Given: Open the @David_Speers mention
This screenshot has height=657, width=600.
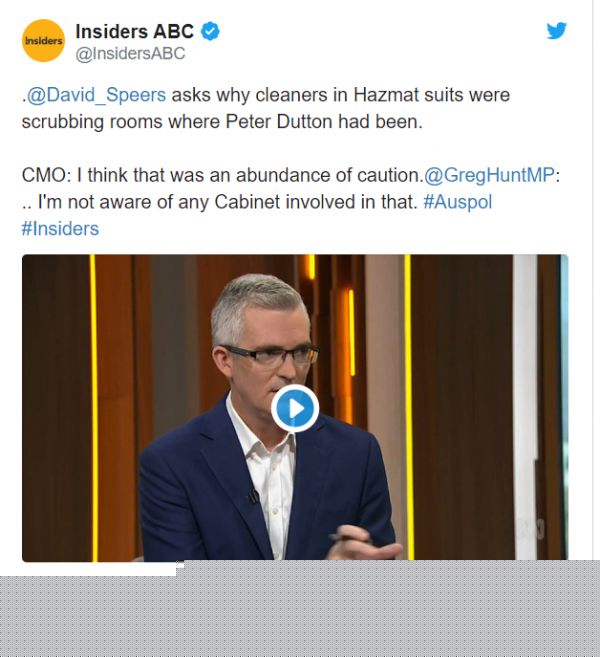Looking at the screenshot, I should pos(96,95).
